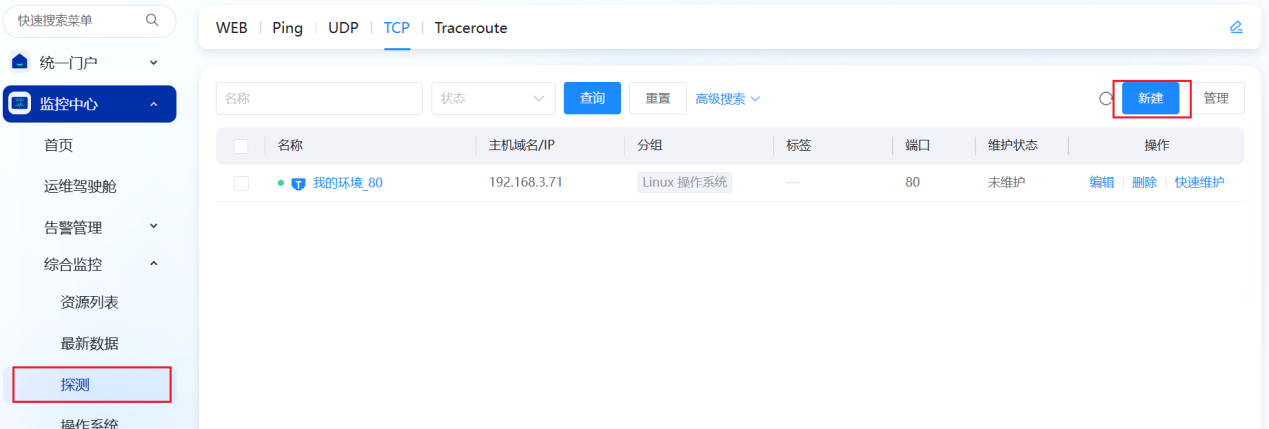Image resolution: width=1269 pixels, height=429 pixels.
Task: Click the 查询 button
Action: tap(592, 98)
